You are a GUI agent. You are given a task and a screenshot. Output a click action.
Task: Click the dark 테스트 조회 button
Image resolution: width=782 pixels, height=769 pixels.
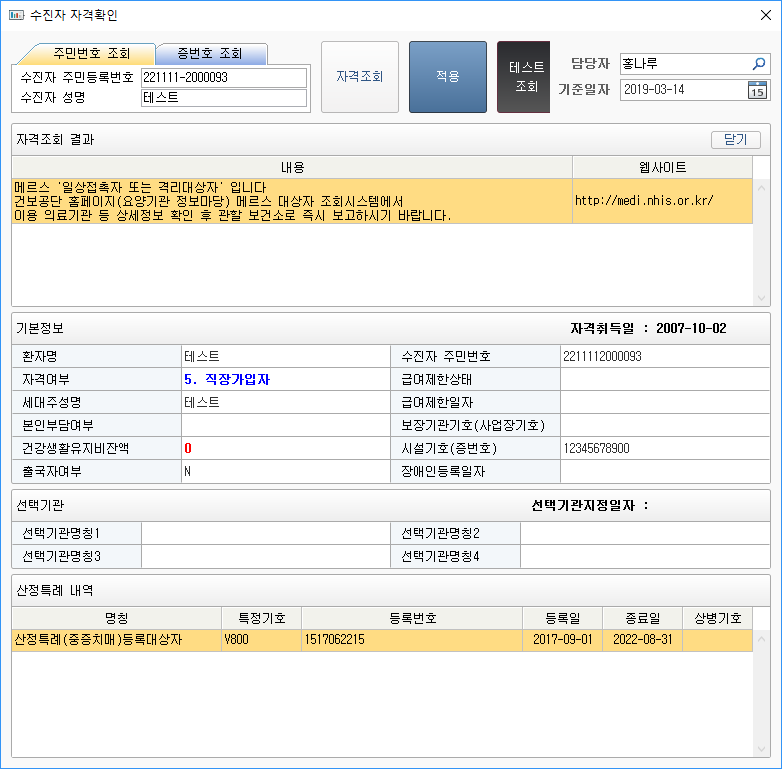pos(526,77)
